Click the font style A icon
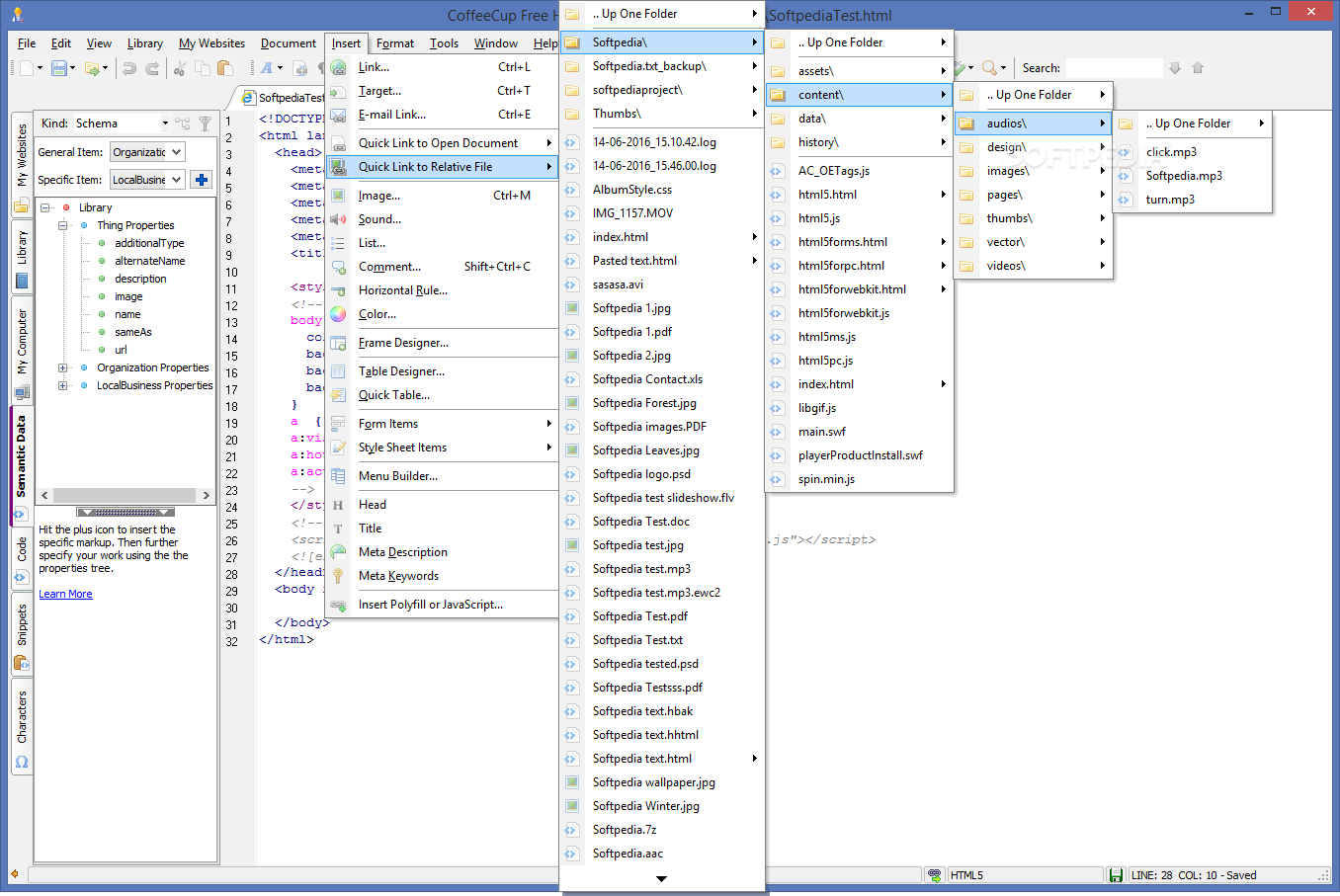This screenshot has height=896, width=1340. [x=266, y=68]
